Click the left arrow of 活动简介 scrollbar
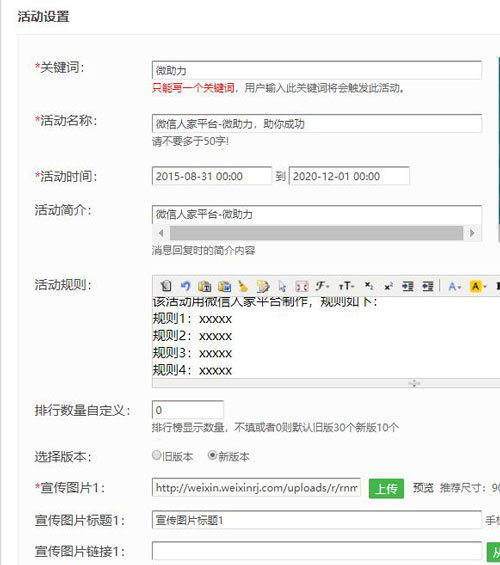 [161, 233]
